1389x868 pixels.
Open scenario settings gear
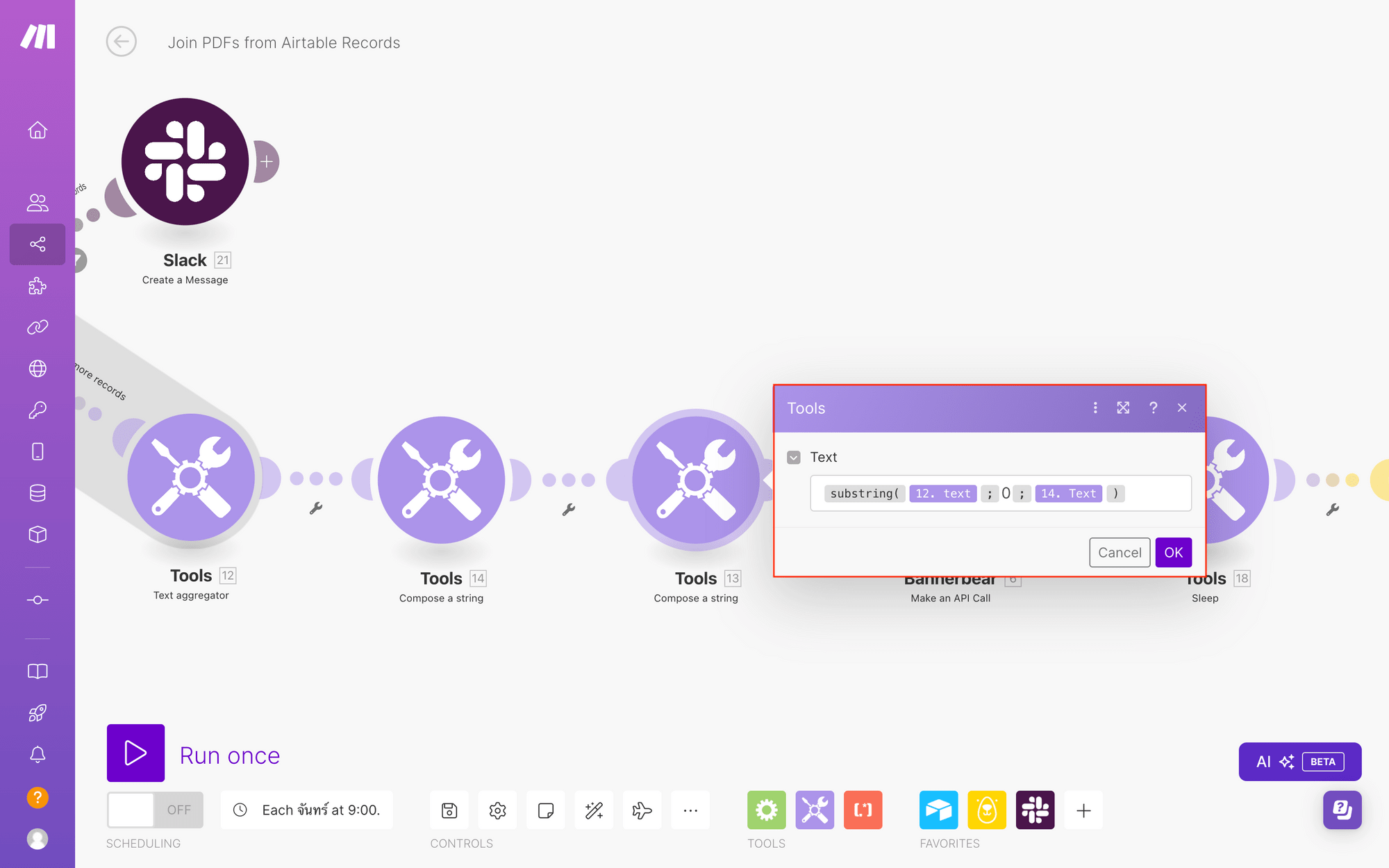click(x=497, y=810)
